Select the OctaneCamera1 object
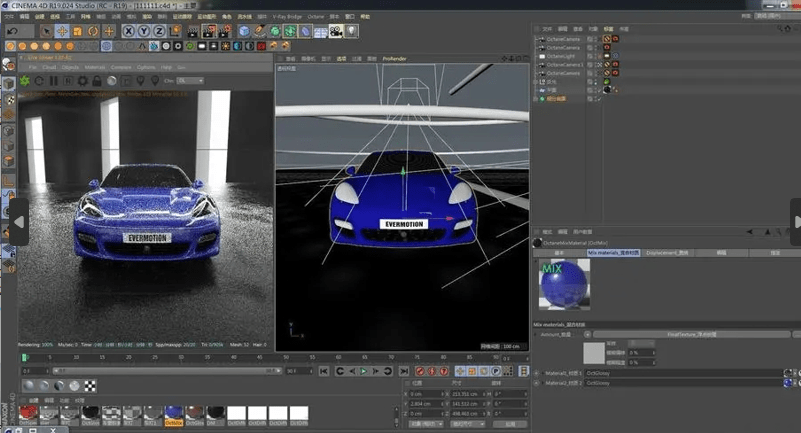 point(564,65)
